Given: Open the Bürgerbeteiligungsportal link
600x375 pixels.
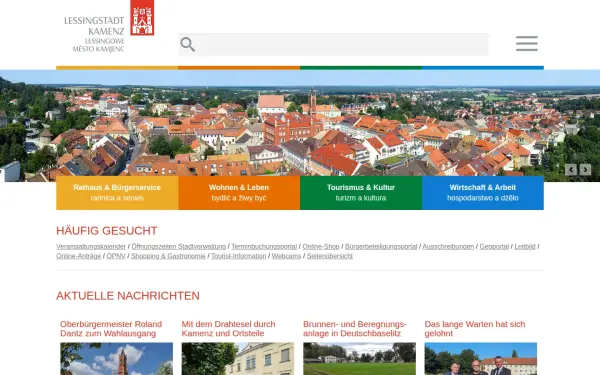Looking at the screenshot, I should 381,246.
